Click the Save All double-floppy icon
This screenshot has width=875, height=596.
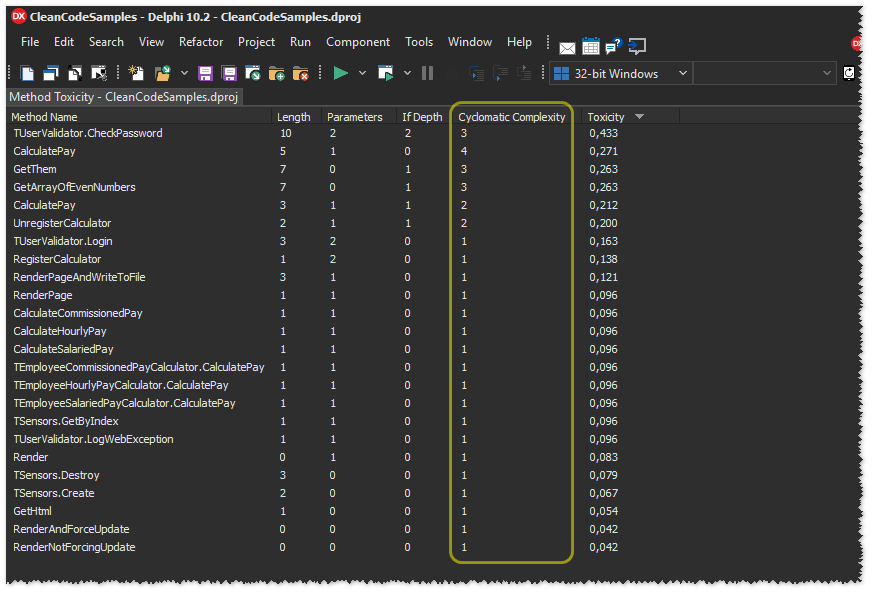click(x=229, y=73)
